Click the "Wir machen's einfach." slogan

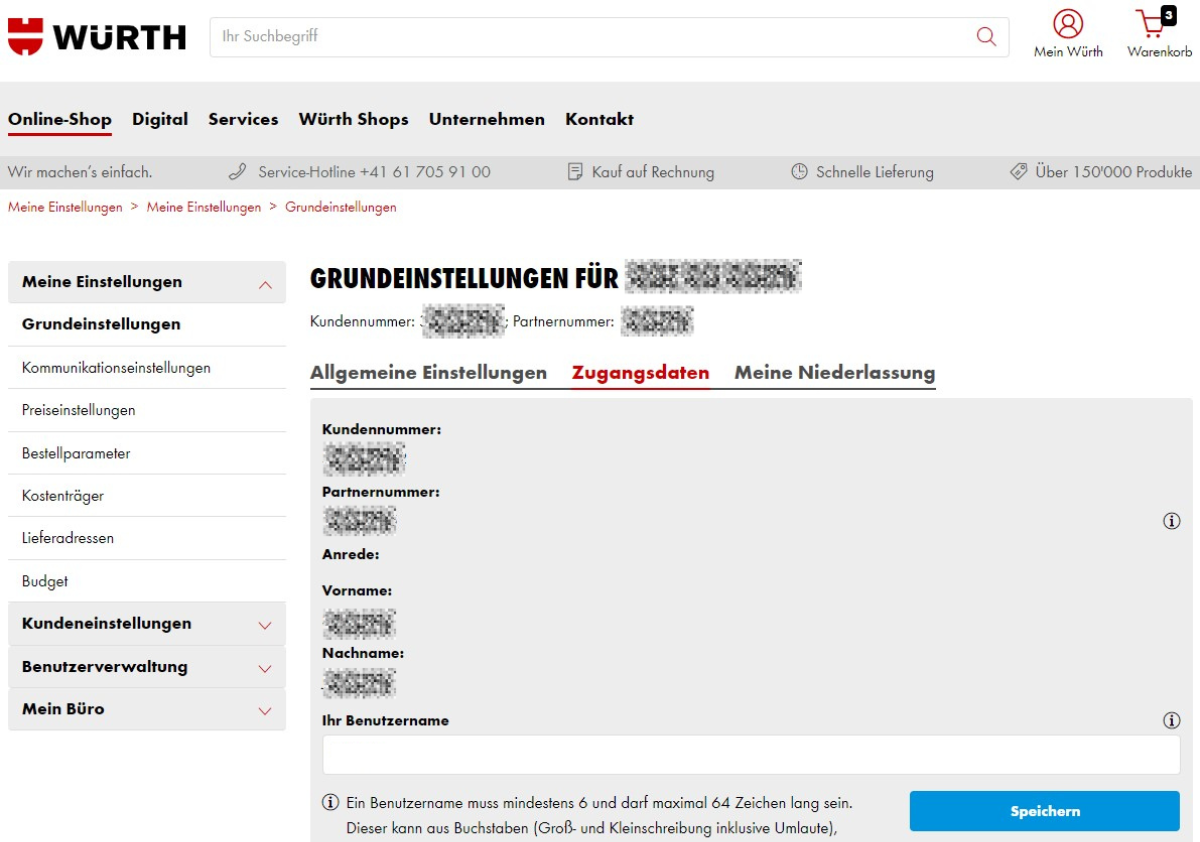click(80, 172)
